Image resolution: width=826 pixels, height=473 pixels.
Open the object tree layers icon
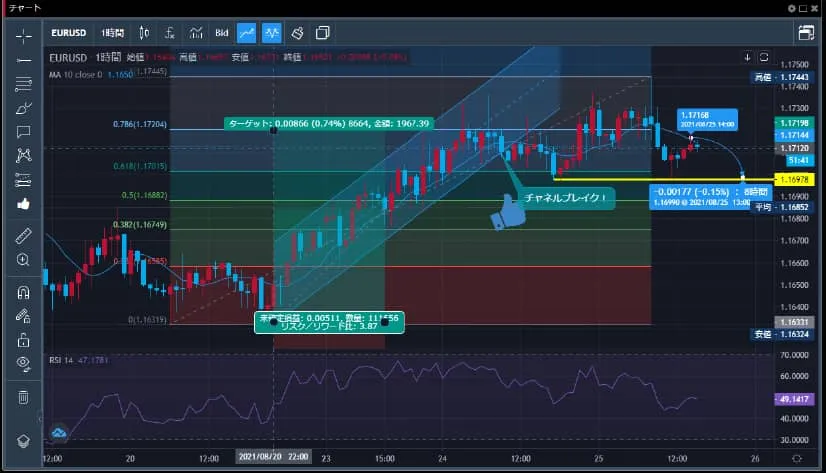pyautogui.click(x=23, y=440)
